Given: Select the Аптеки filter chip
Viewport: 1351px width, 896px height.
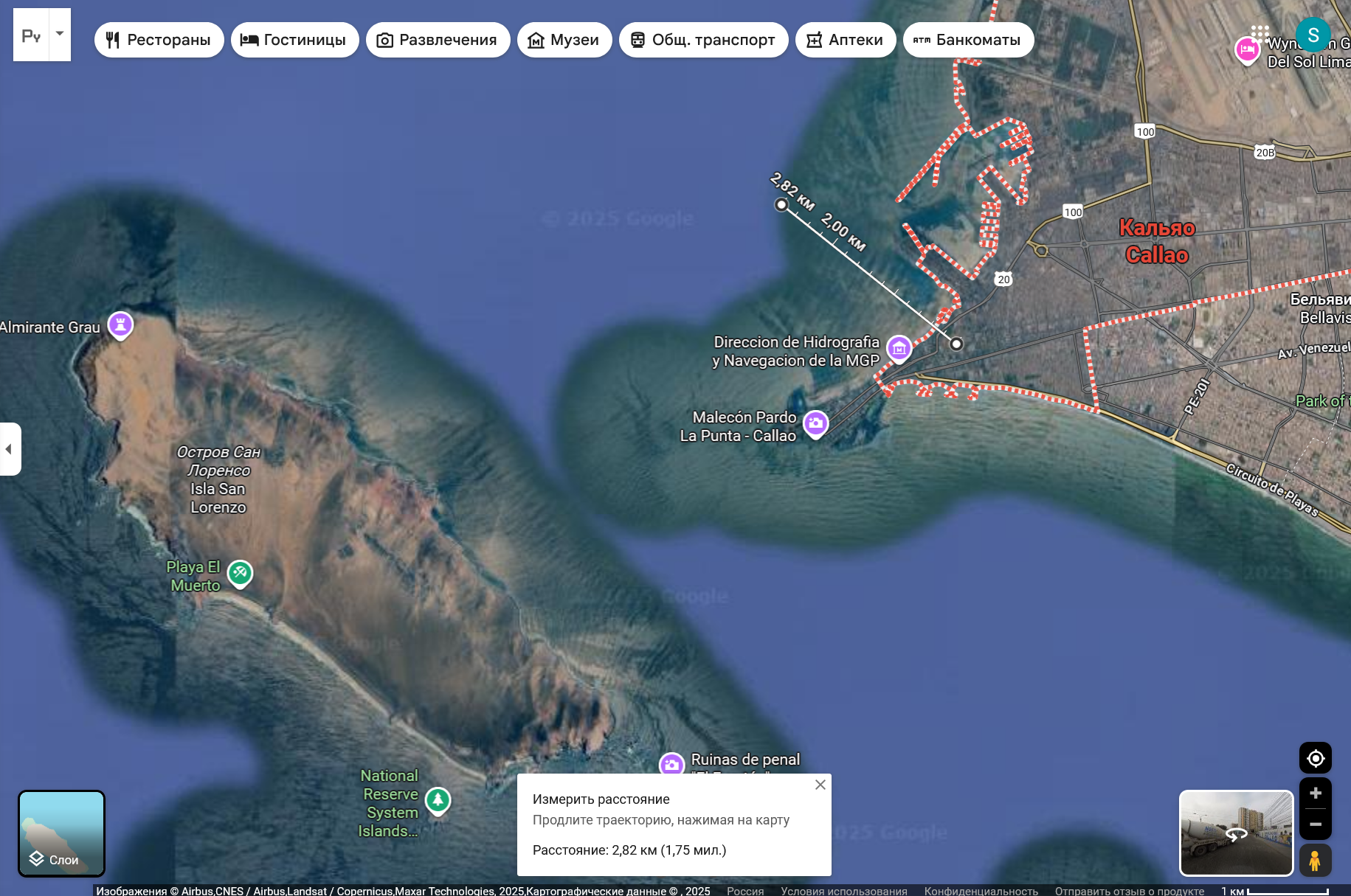Looking at the screenshot, I should point(846,40).
